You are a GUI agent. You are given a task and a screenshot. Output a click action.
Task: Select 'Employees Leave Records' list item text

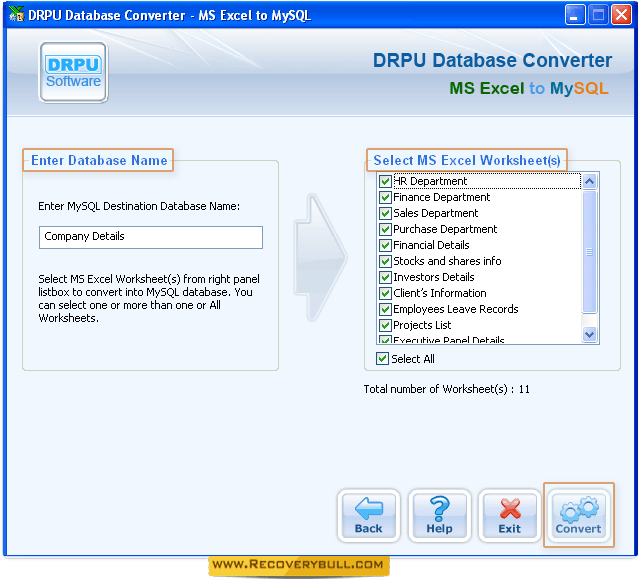point(456,309)
